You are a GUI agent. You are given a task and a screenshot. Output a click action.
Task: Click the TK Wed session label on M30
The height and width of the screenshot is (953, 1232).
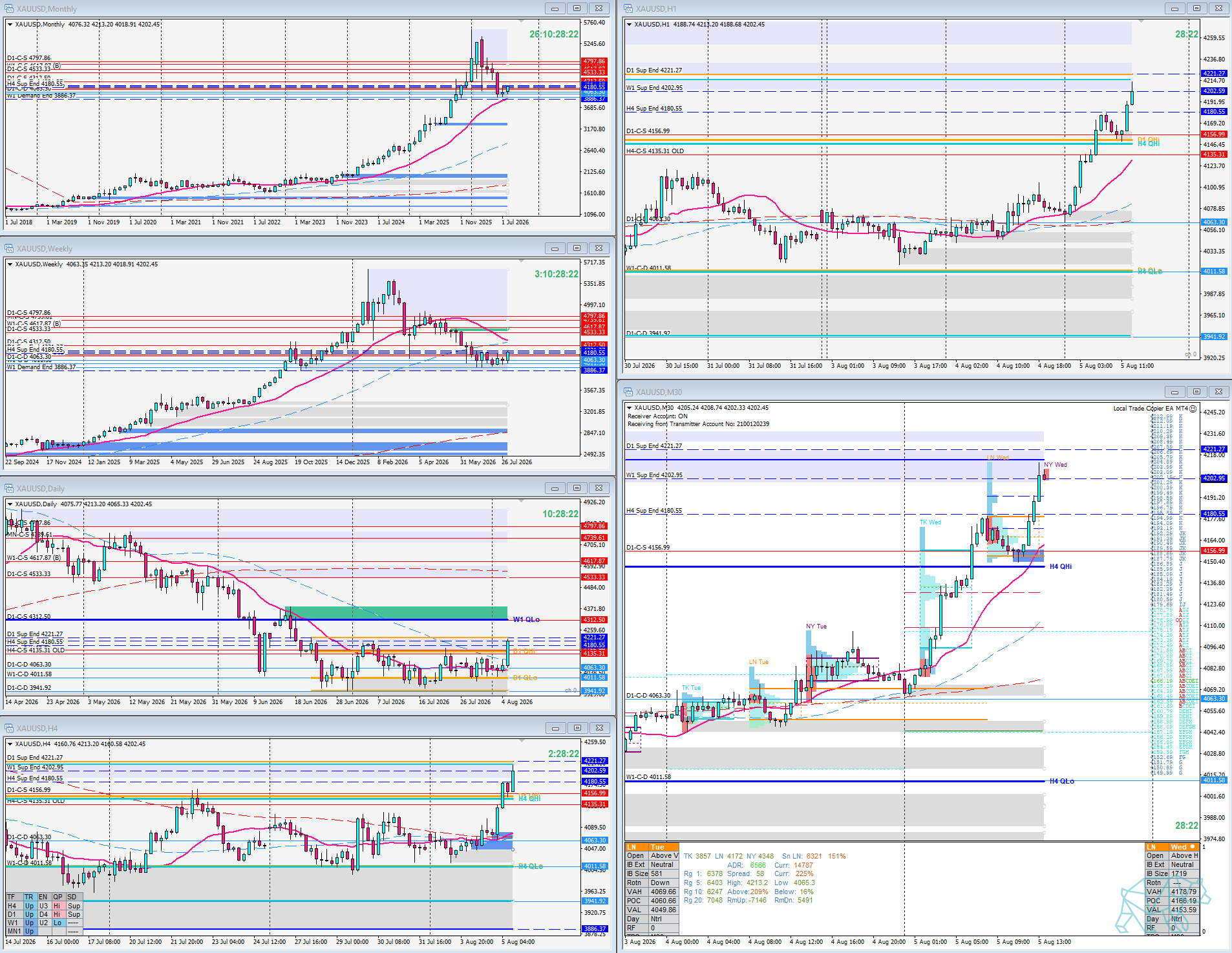tap(930, 522)
